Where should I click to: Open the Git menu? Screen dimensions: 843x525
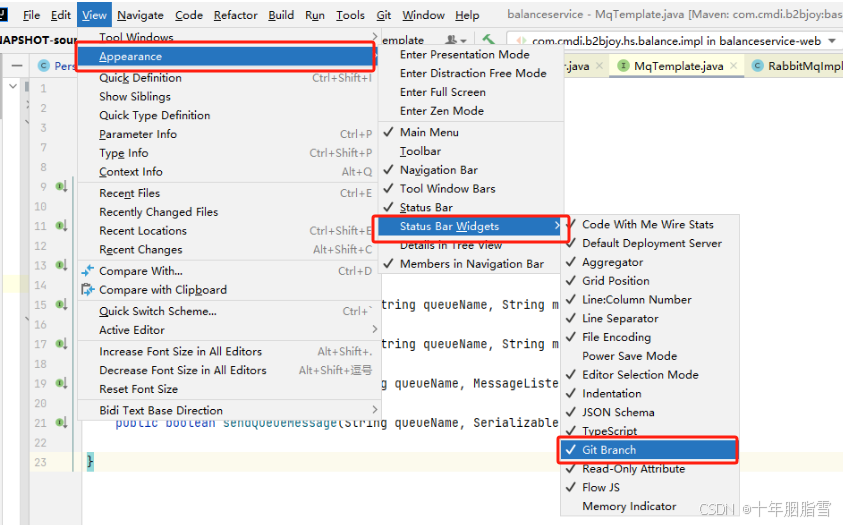click(383, 15)
